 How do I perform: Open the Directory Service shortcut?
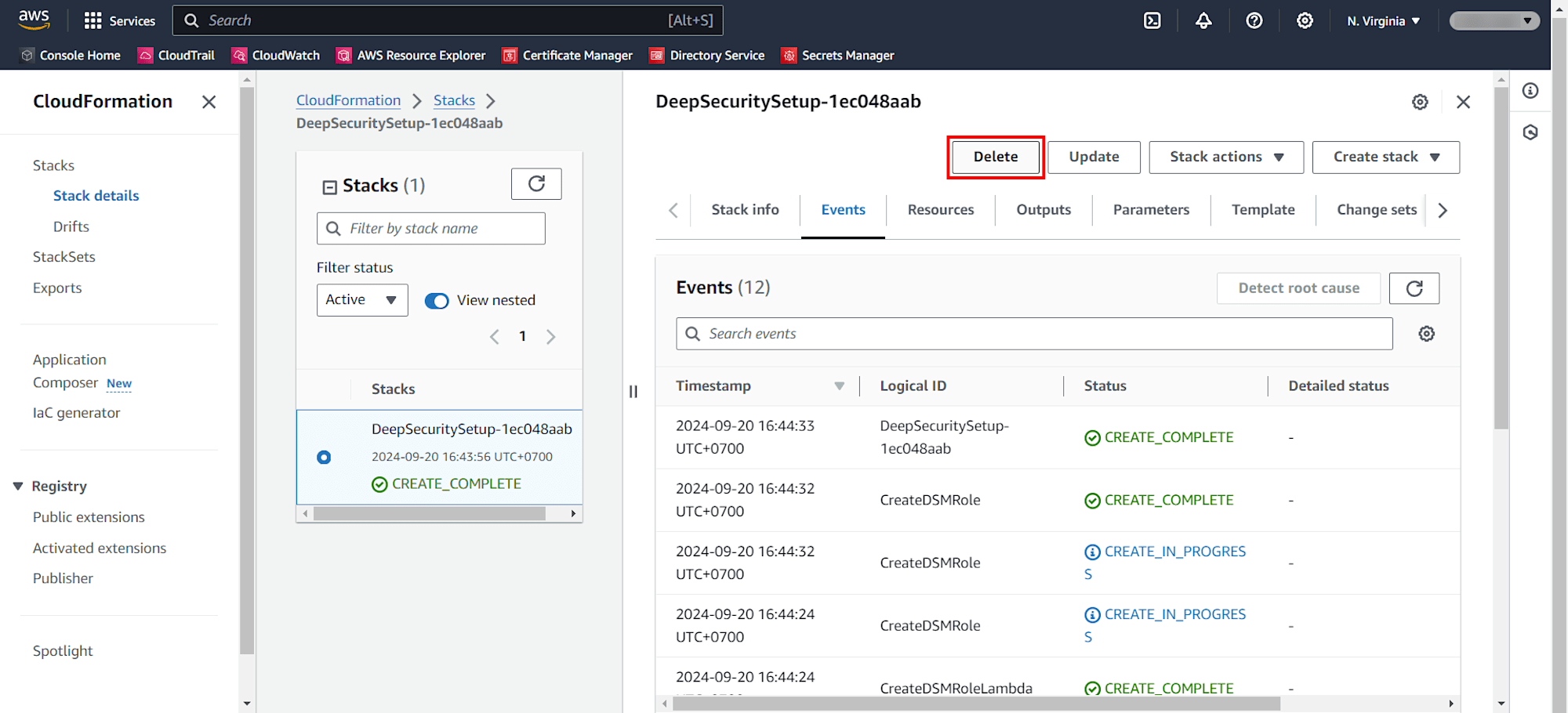point(707,56)
